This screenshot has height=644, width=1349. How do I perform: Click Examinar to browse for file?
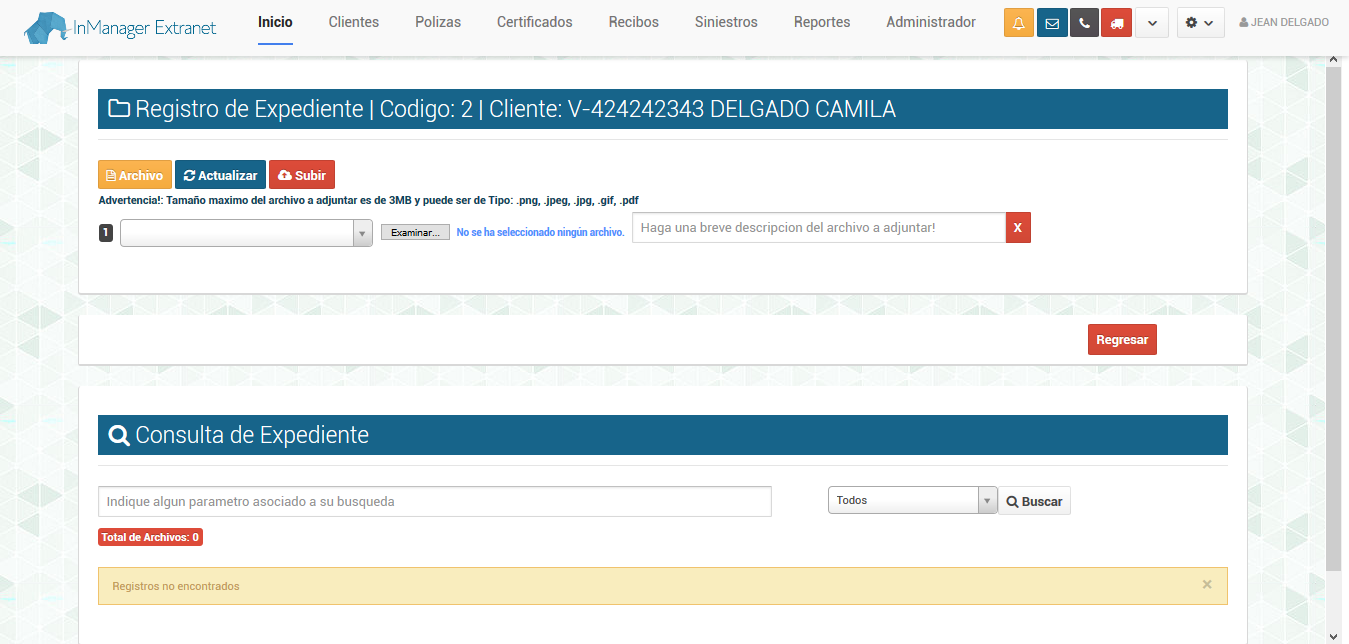point(415,232)
